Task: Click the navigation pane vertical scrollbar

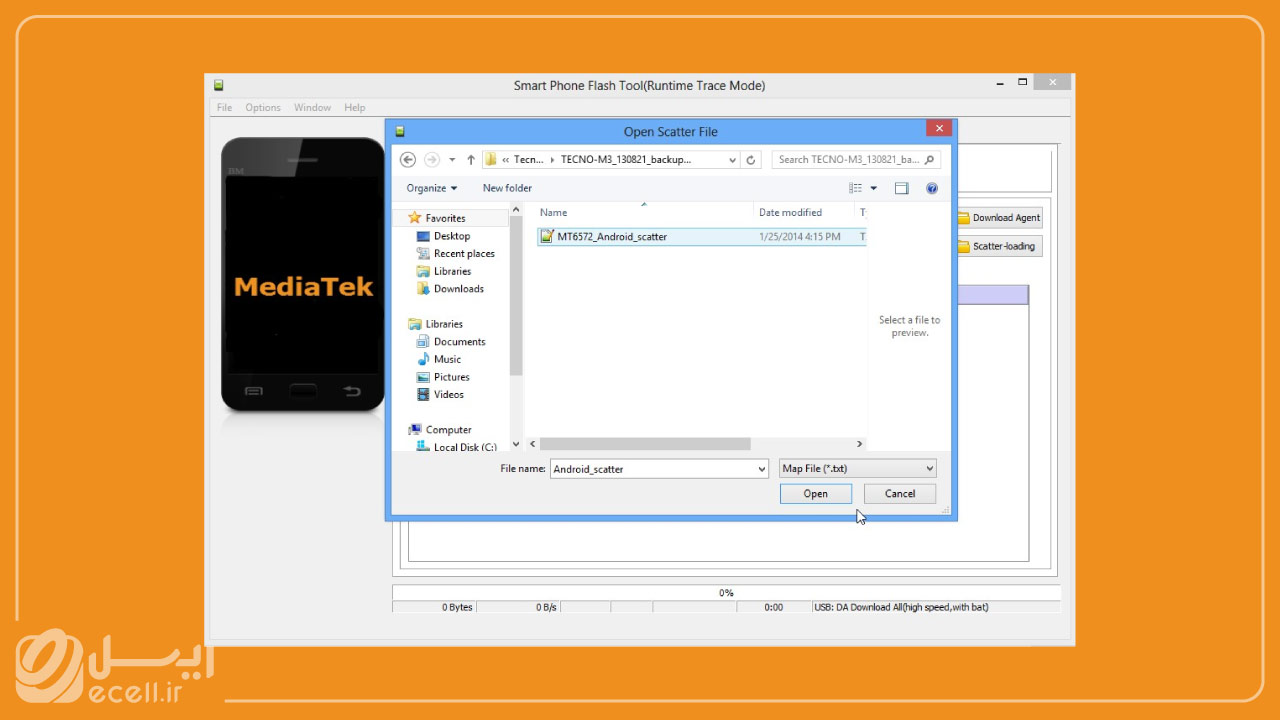Action: click(x=516, y=296)
